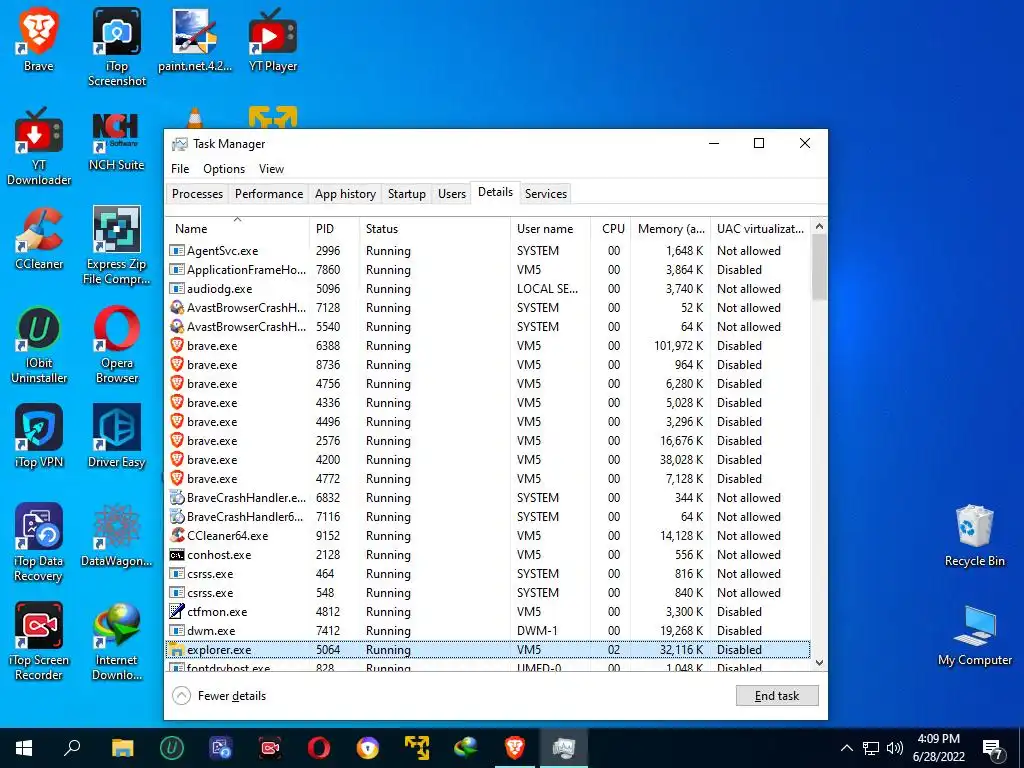Open the notification center icon

click(993, 748)
